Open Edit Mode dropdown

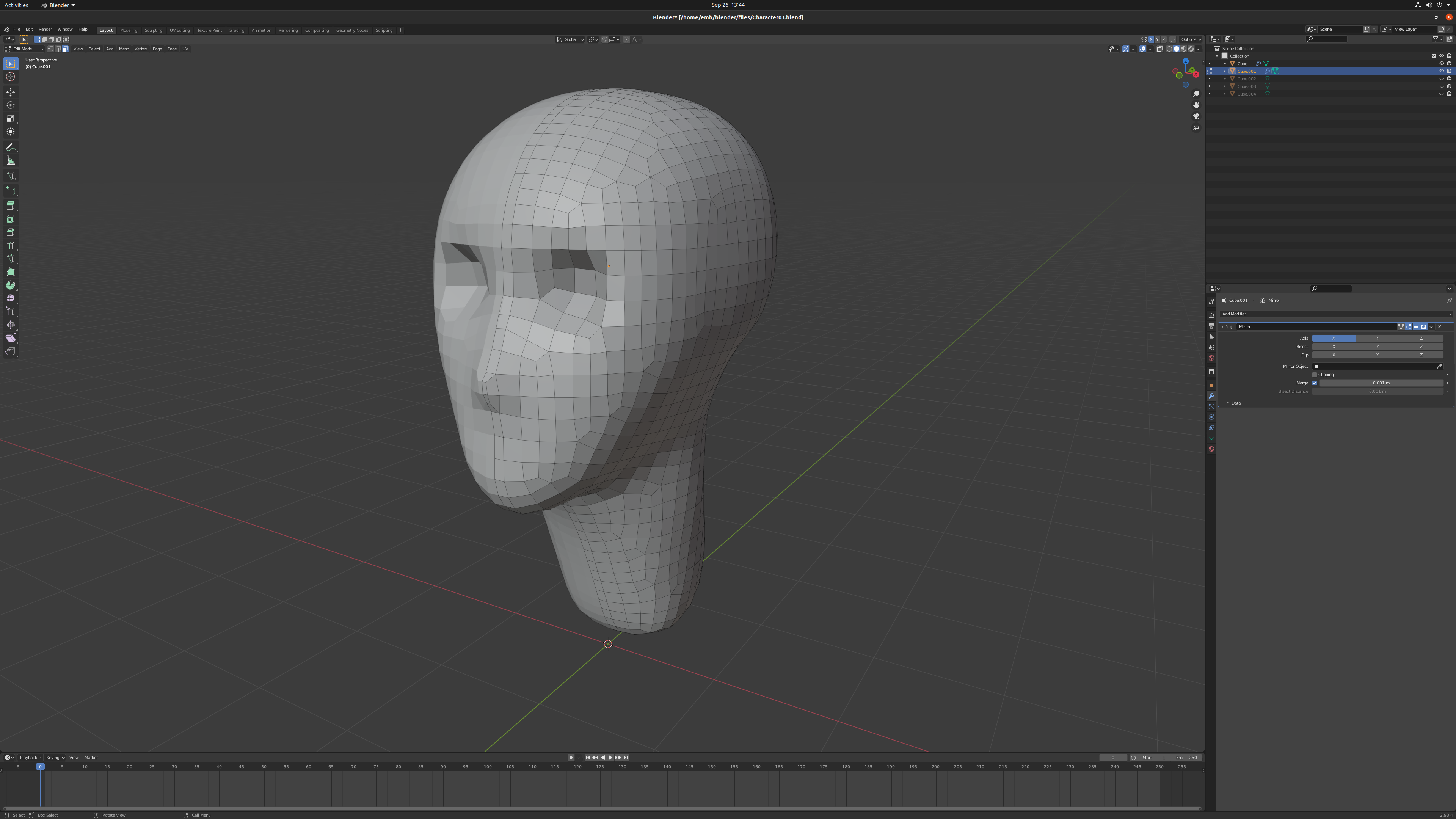(x=24, y=49)
